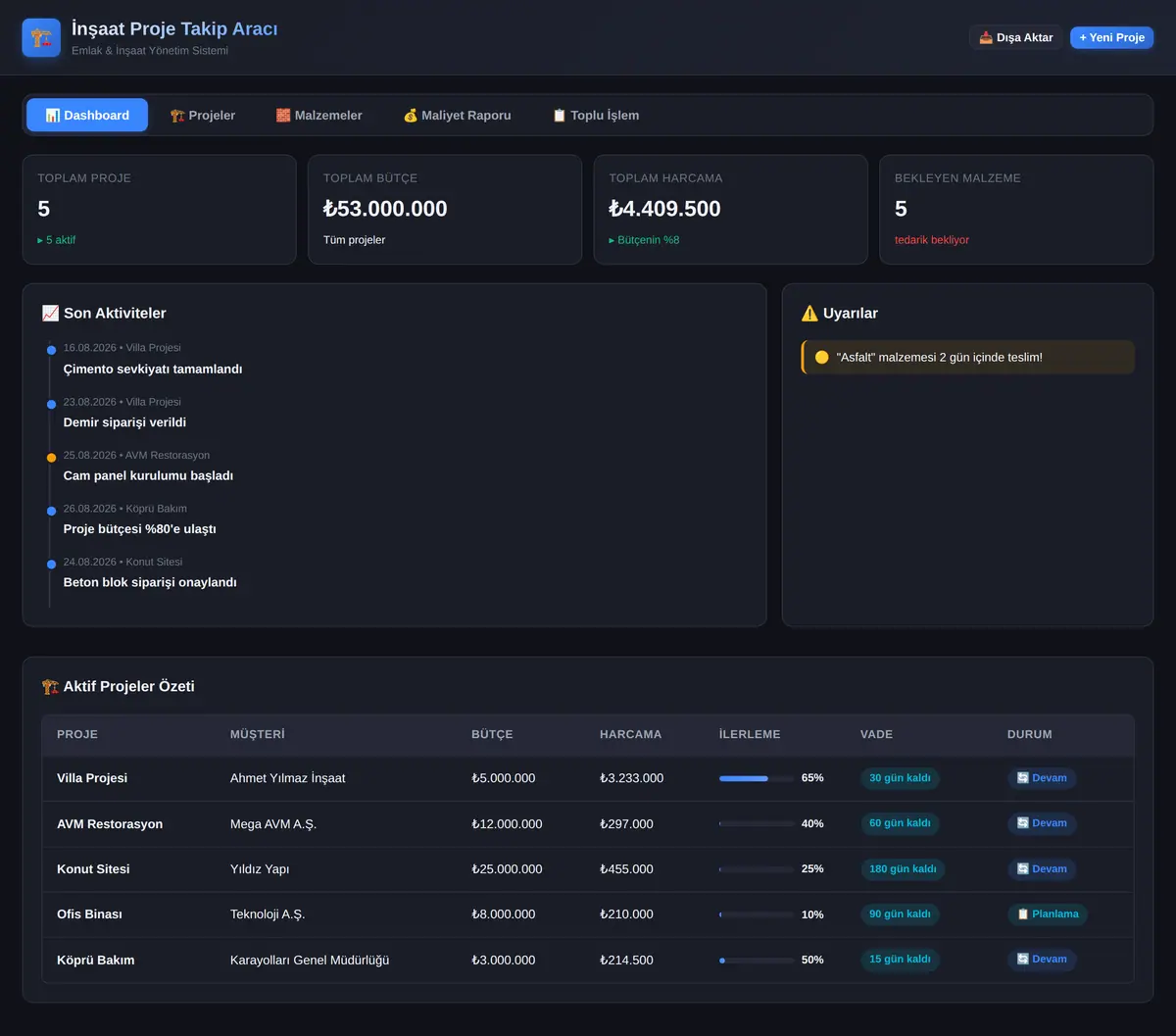Go to the Maliyet Raporu tab
Screen dimensions: 1176x1036
pyautogui.click(x=458, y=115)
